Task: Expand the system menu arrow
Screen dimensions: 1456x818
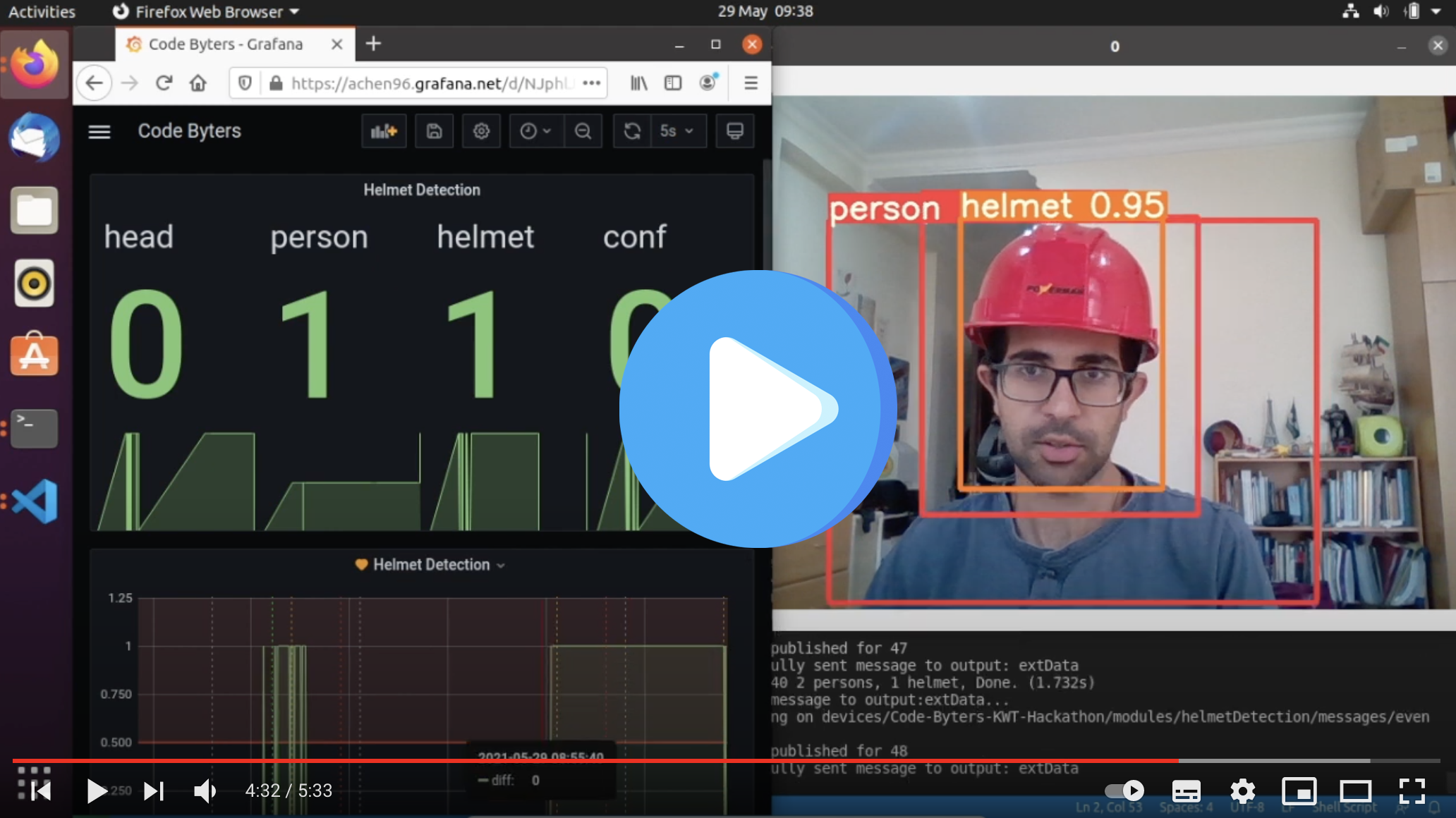Action: (1436, 11)
